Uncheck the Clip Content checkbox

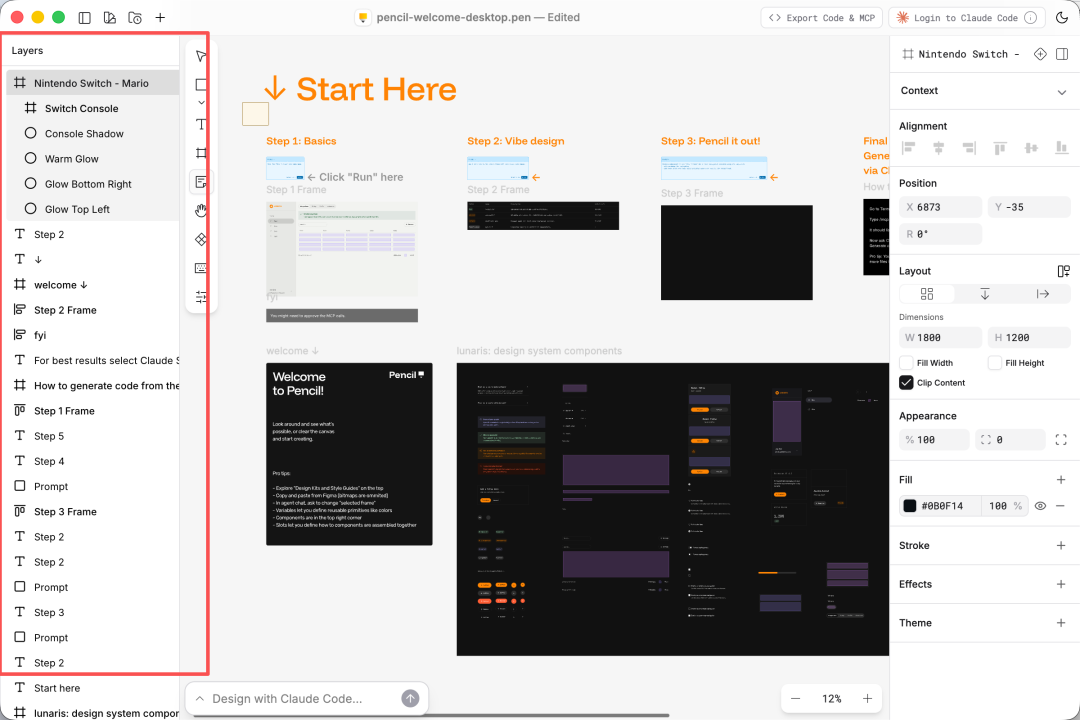(x=906, y=383)
